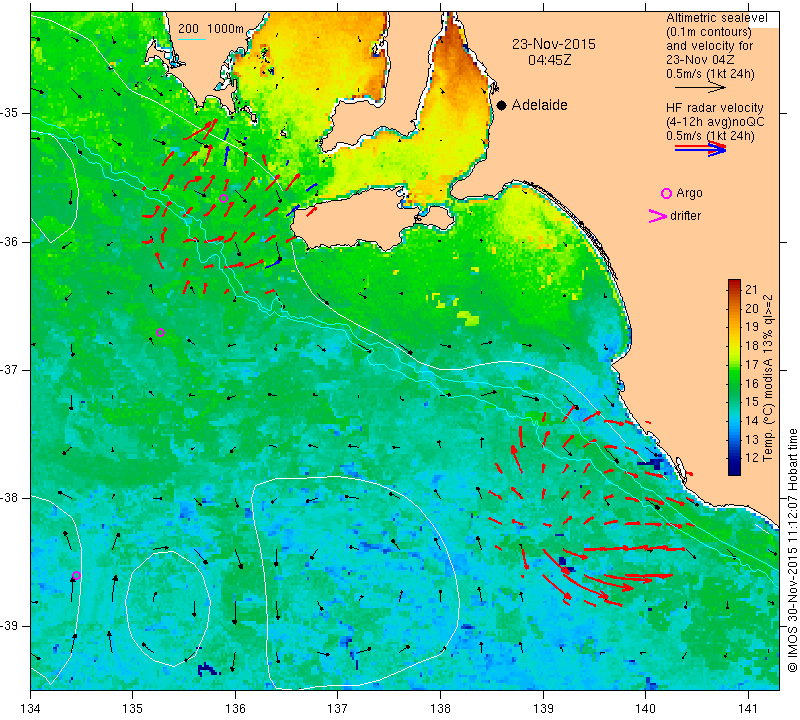Click the colorbar value 21
This screenshot has height=720, width=800.
tap(752, 290)
